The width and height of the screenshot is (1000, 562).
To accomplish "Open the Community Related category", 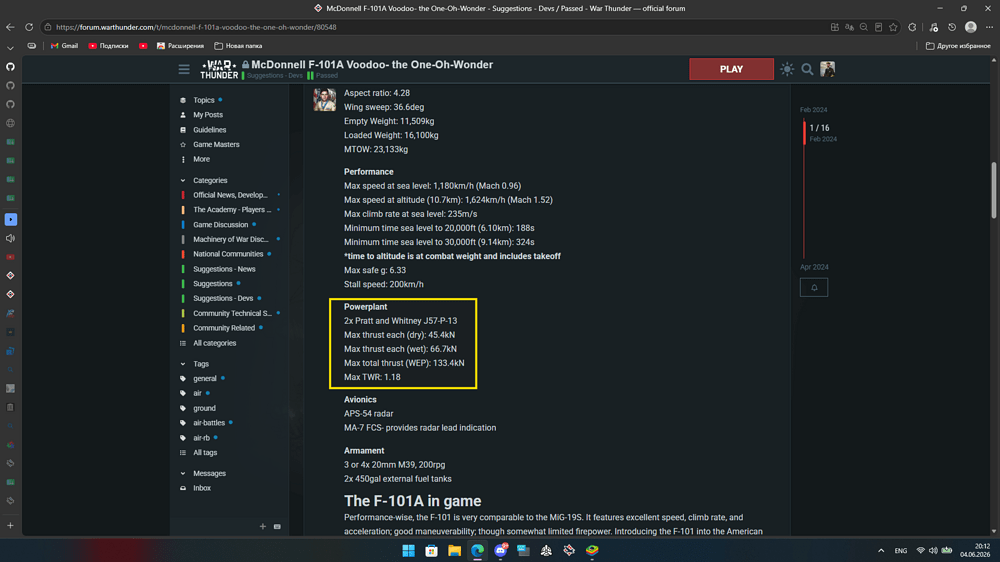I will click(224, 328).
